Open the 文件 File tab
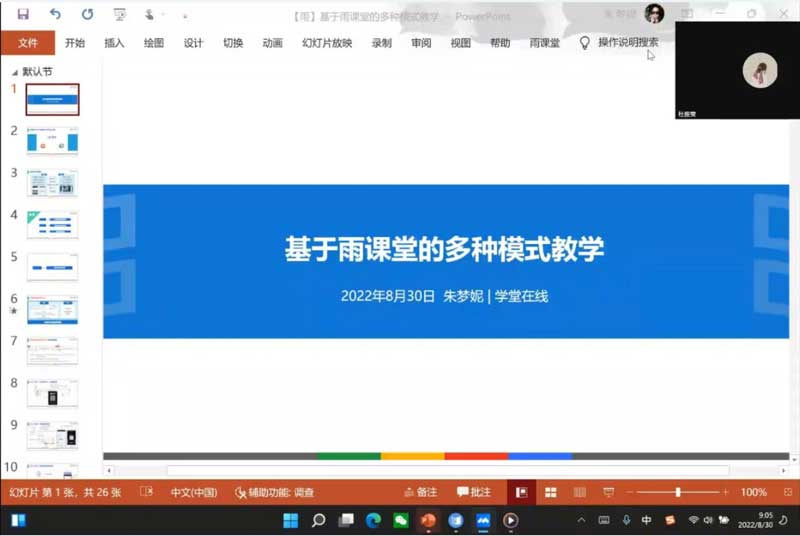The image size is (800, 536). (x=28, y=43)
